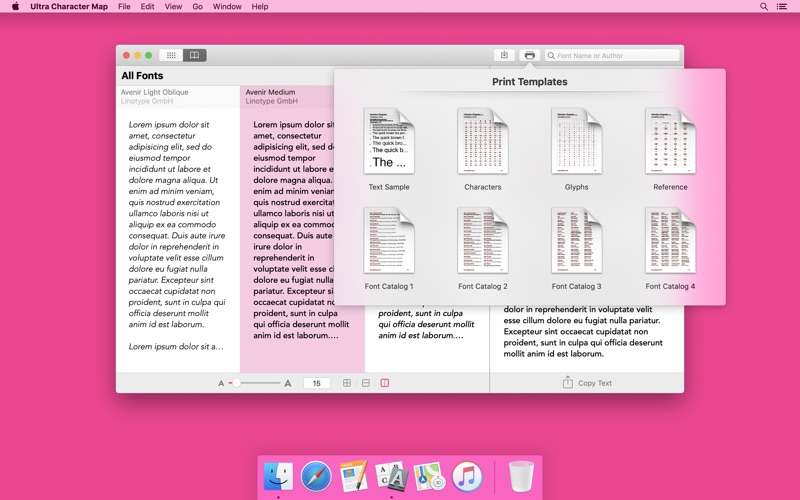800x500 pixels.
Task: Select the grid layout icon in bottom bar
Action: (x=347, y=383)
